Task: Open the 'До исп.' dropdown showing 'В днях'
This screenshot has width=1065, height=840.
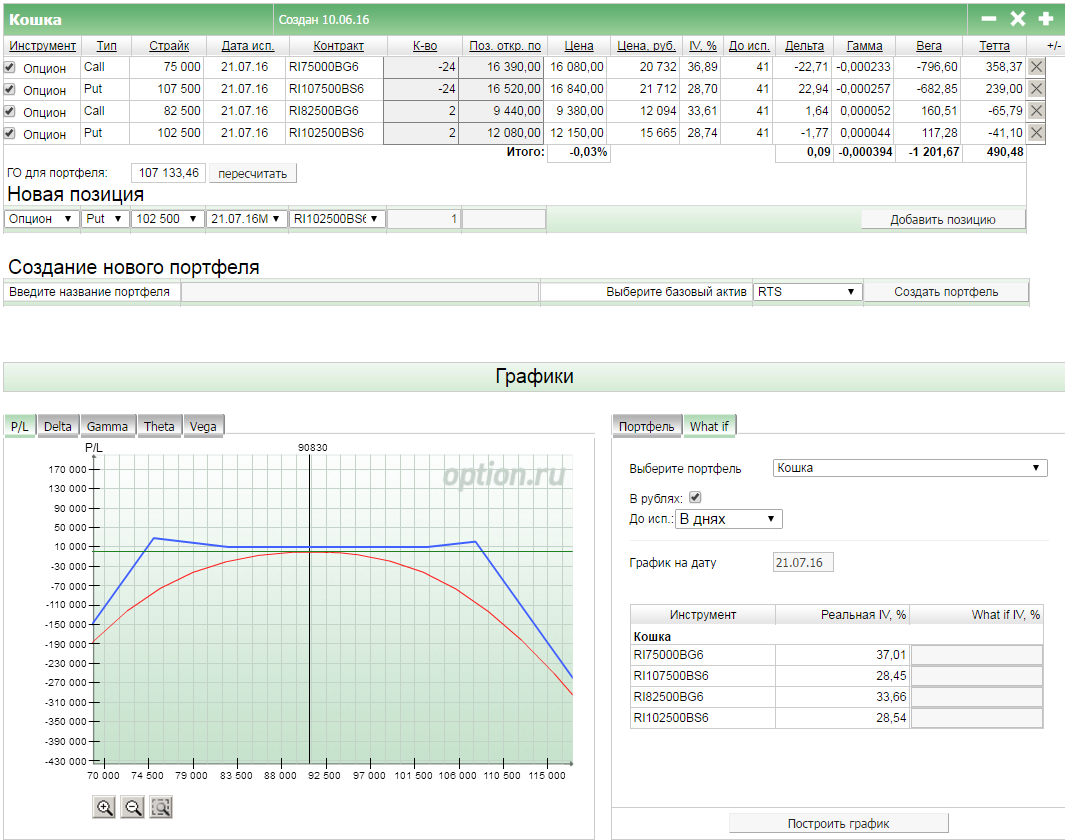Action: 728,519
